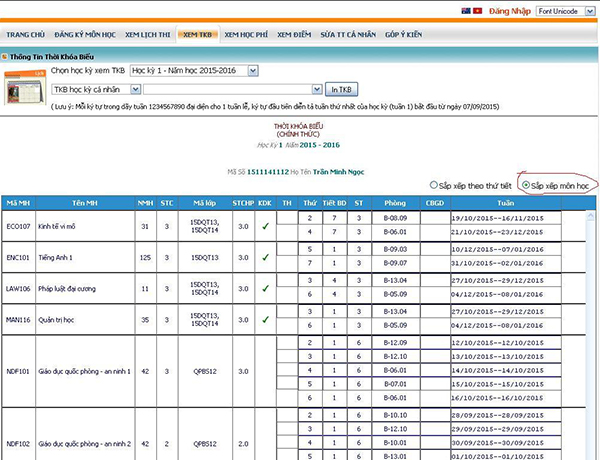This screenshot has width=600, height=460.
Task: Click the green KDK checkmark for MAN116
Action: pyautogui.click(x=264, y=320)
